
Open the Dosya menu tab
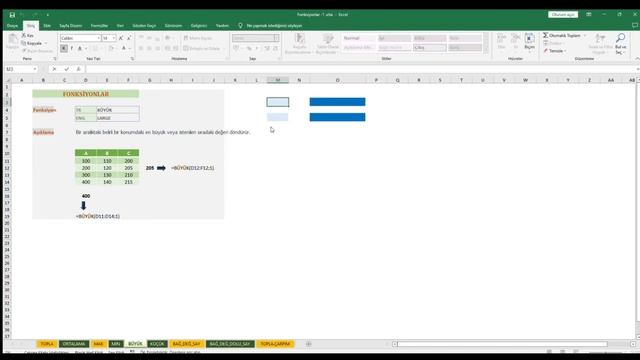tap(12, 26)
